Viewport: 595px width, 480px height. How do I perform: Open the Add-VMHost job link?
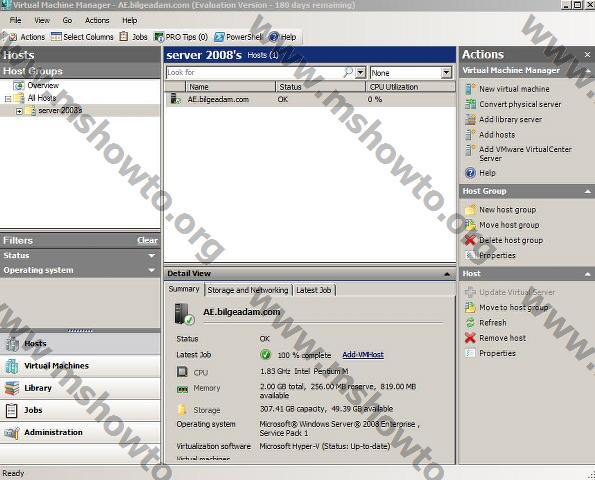click(363, 355)
